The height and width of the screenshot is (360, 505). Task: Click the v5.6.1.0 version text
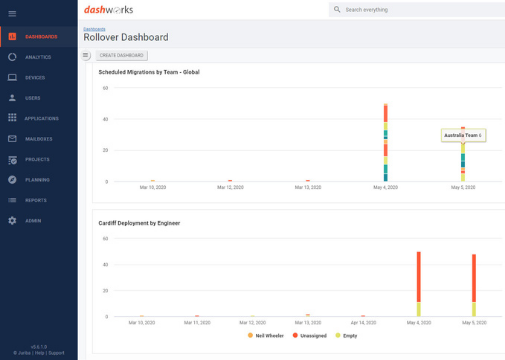[39, 347]
